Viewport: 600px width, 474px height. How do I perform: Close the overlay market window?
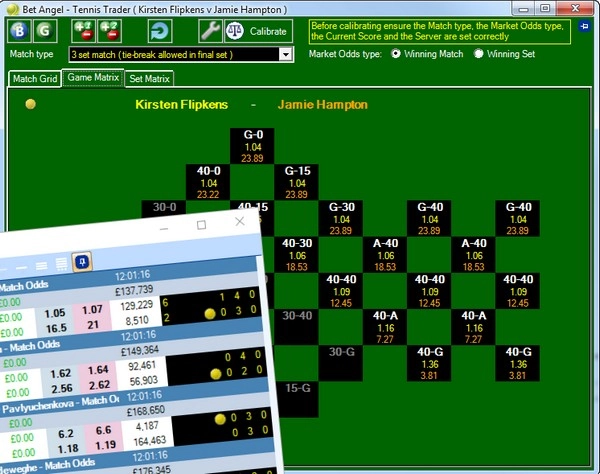(x=240, y=221)
